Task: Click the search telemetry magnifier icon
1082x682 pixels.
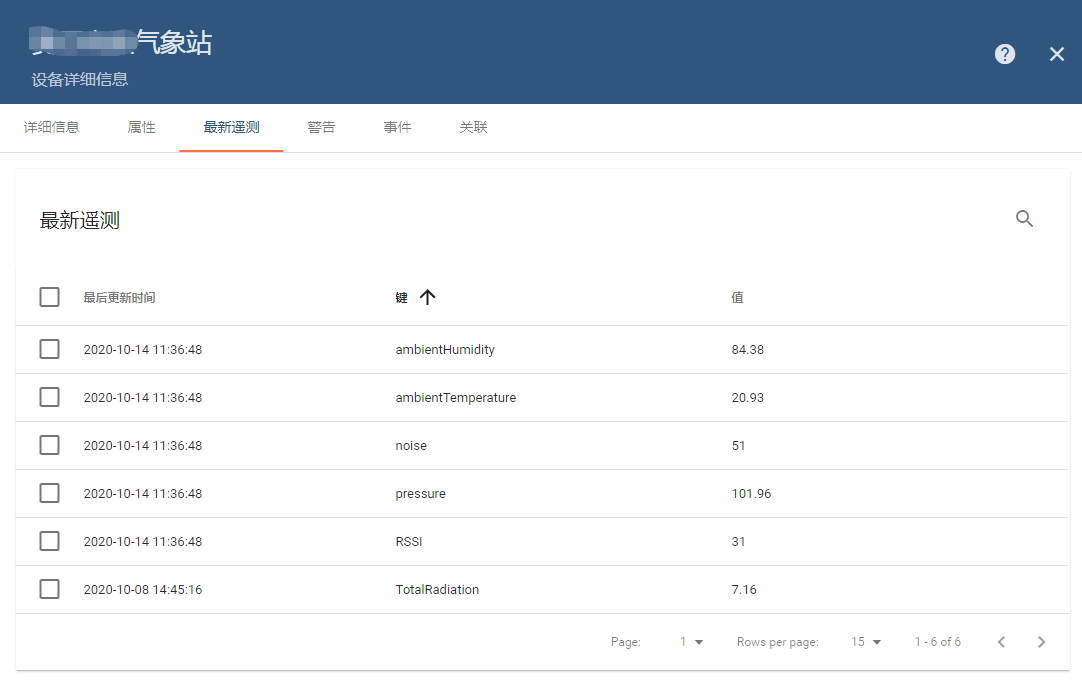Action: [x=1024, y=219]
